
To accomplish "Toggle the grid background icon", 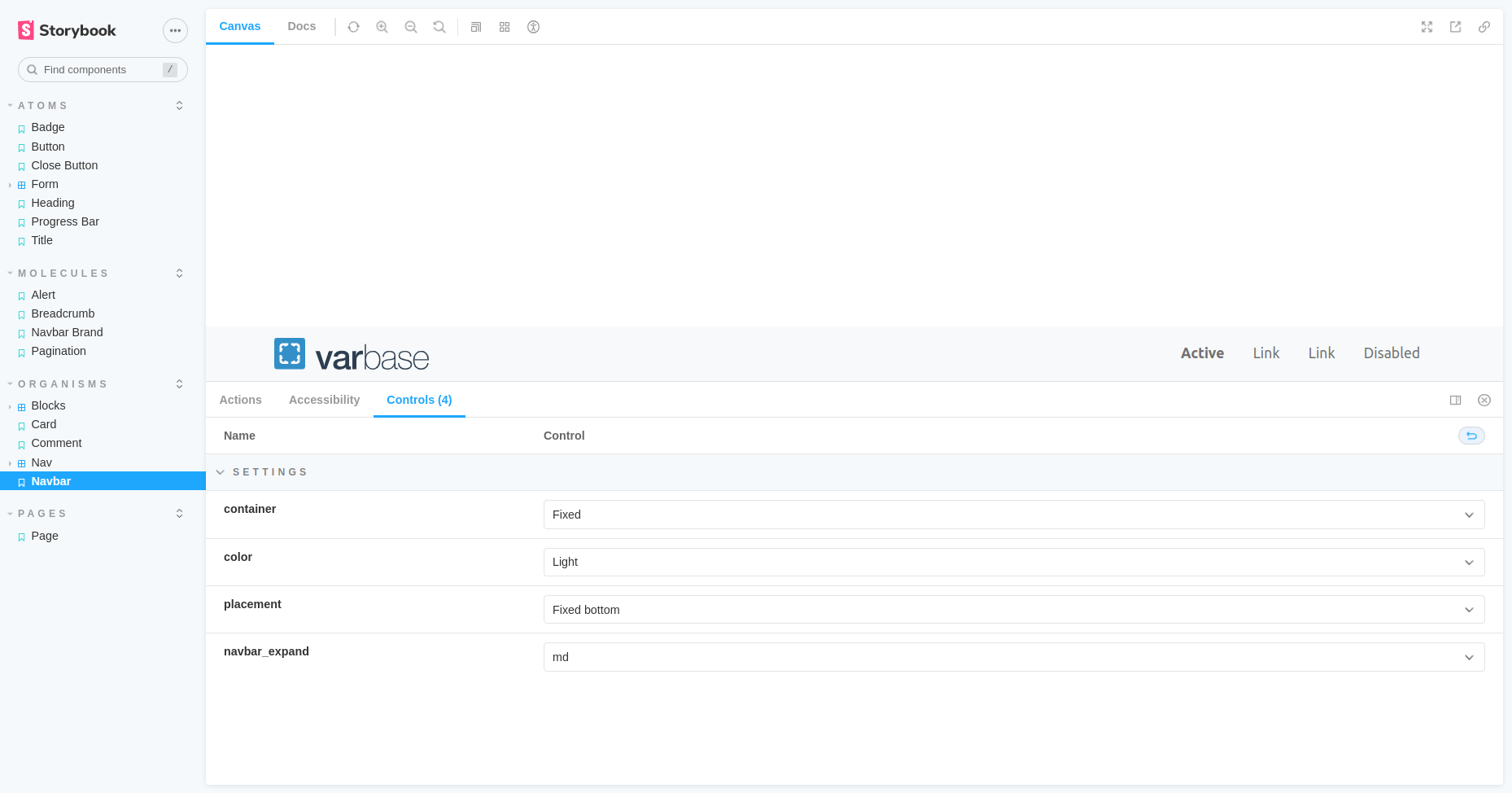I will click(505, 27).
